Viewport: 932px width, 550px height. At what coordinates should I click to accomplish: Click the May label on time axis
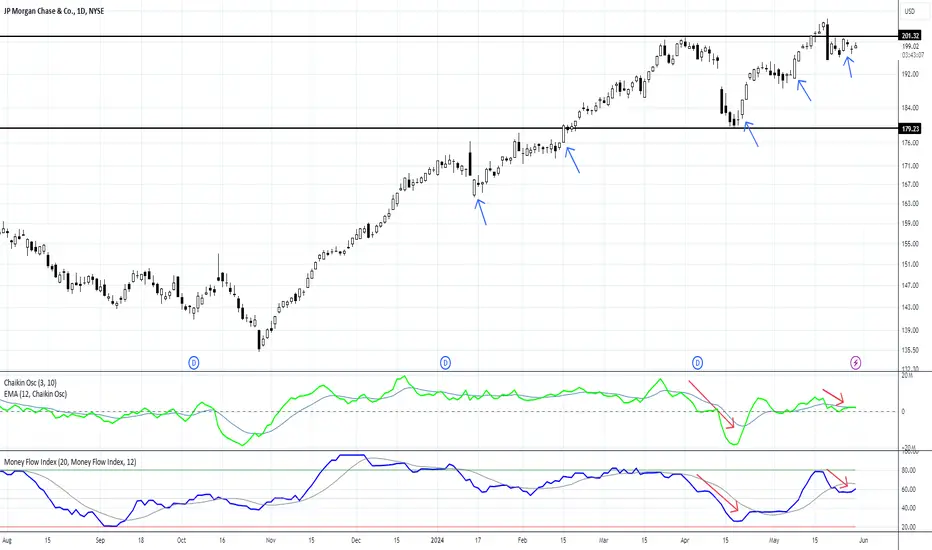tap(774, 540)
